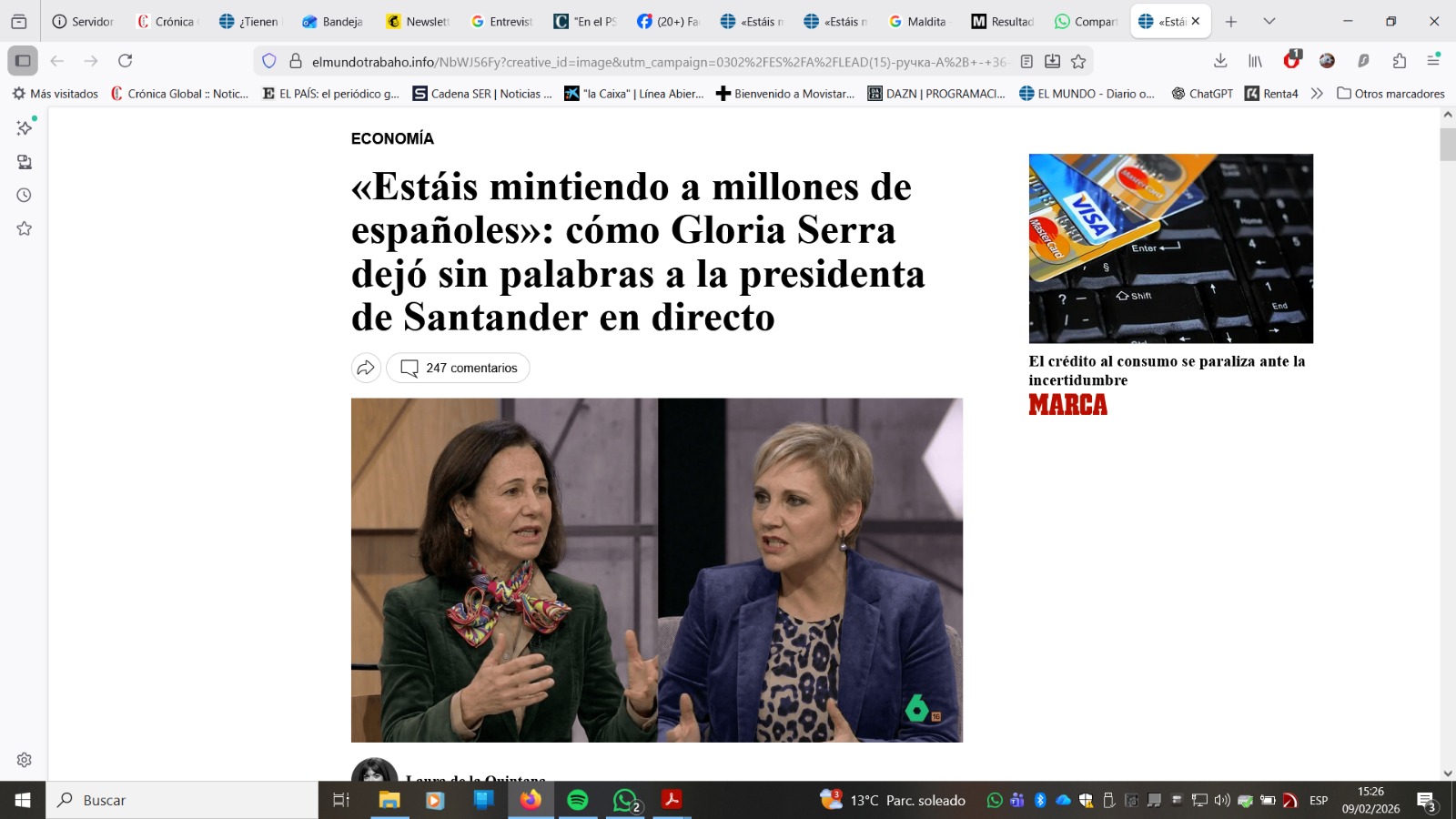1456x819 pixels.
Task: Open sidebar bookmarks star icon
Action: 25,228
